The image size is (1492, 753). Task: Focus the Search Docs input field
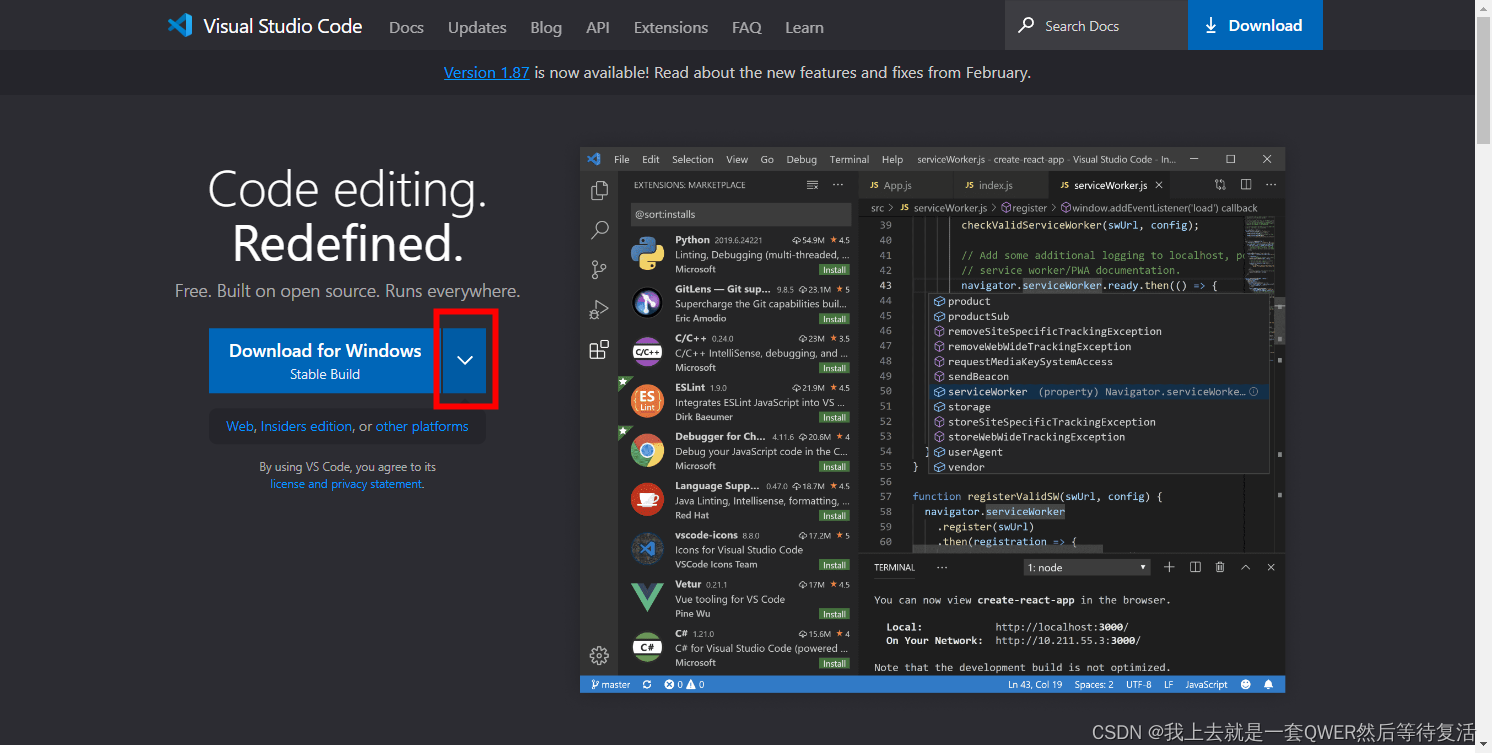point(1096,25)
